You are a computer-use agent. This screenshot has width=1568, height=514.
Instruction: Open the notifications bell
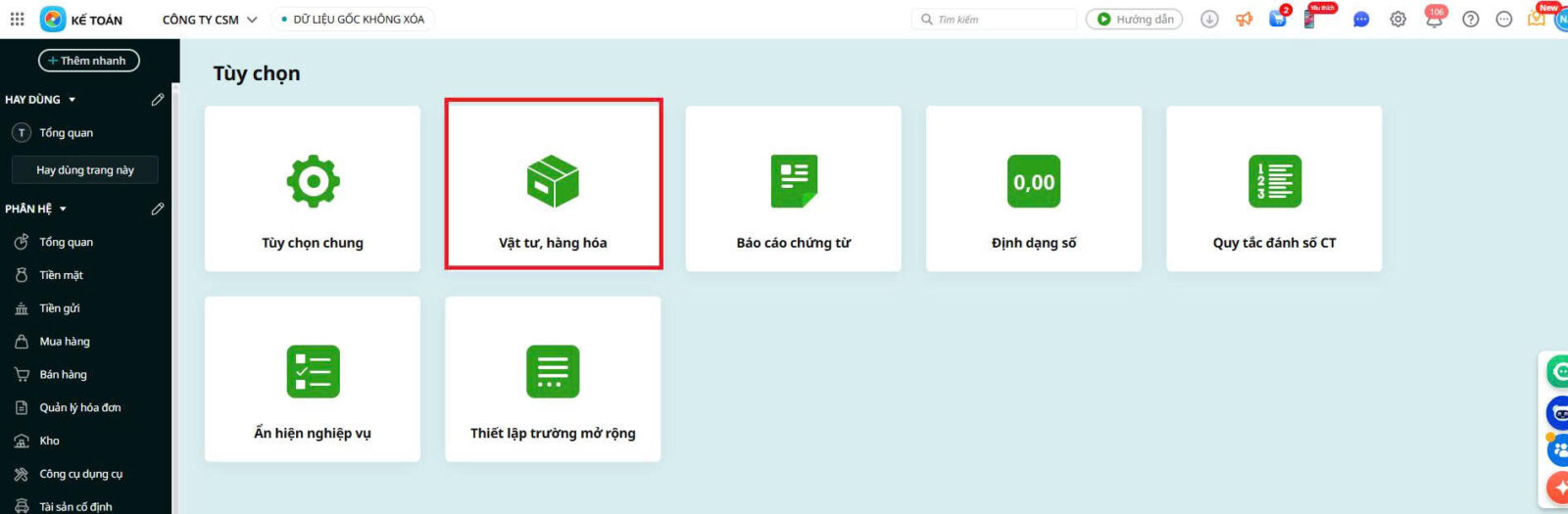point(1433,20)
